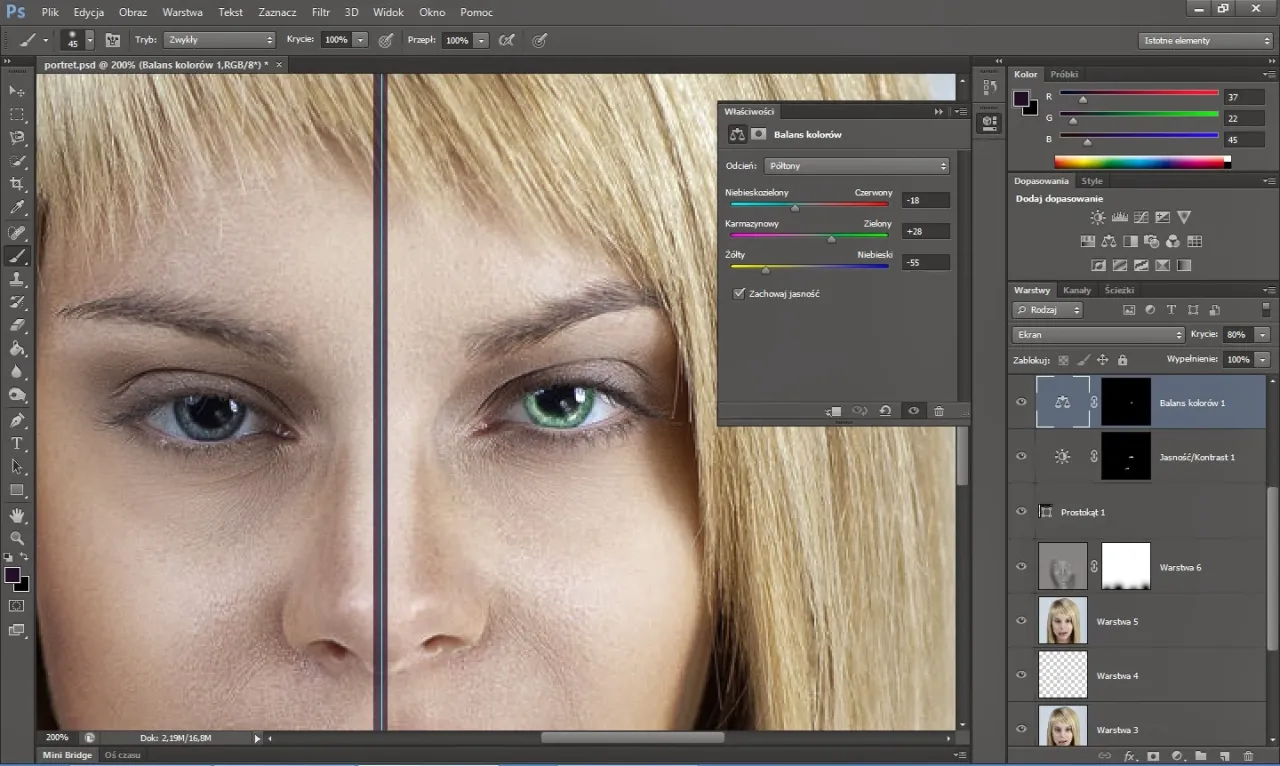This screenshot has height=766, width=1280.
Task: Click the color spectrum ramp
Action: [1140, 162]
